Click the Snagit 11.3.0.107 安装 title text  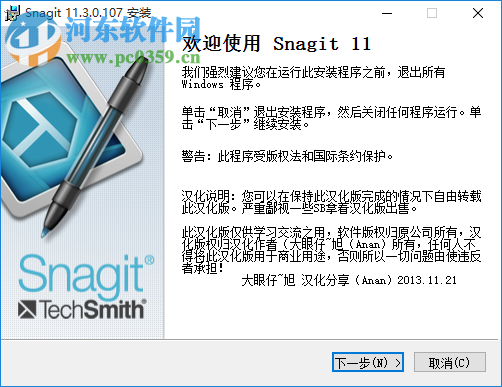(x=88, y=13)
